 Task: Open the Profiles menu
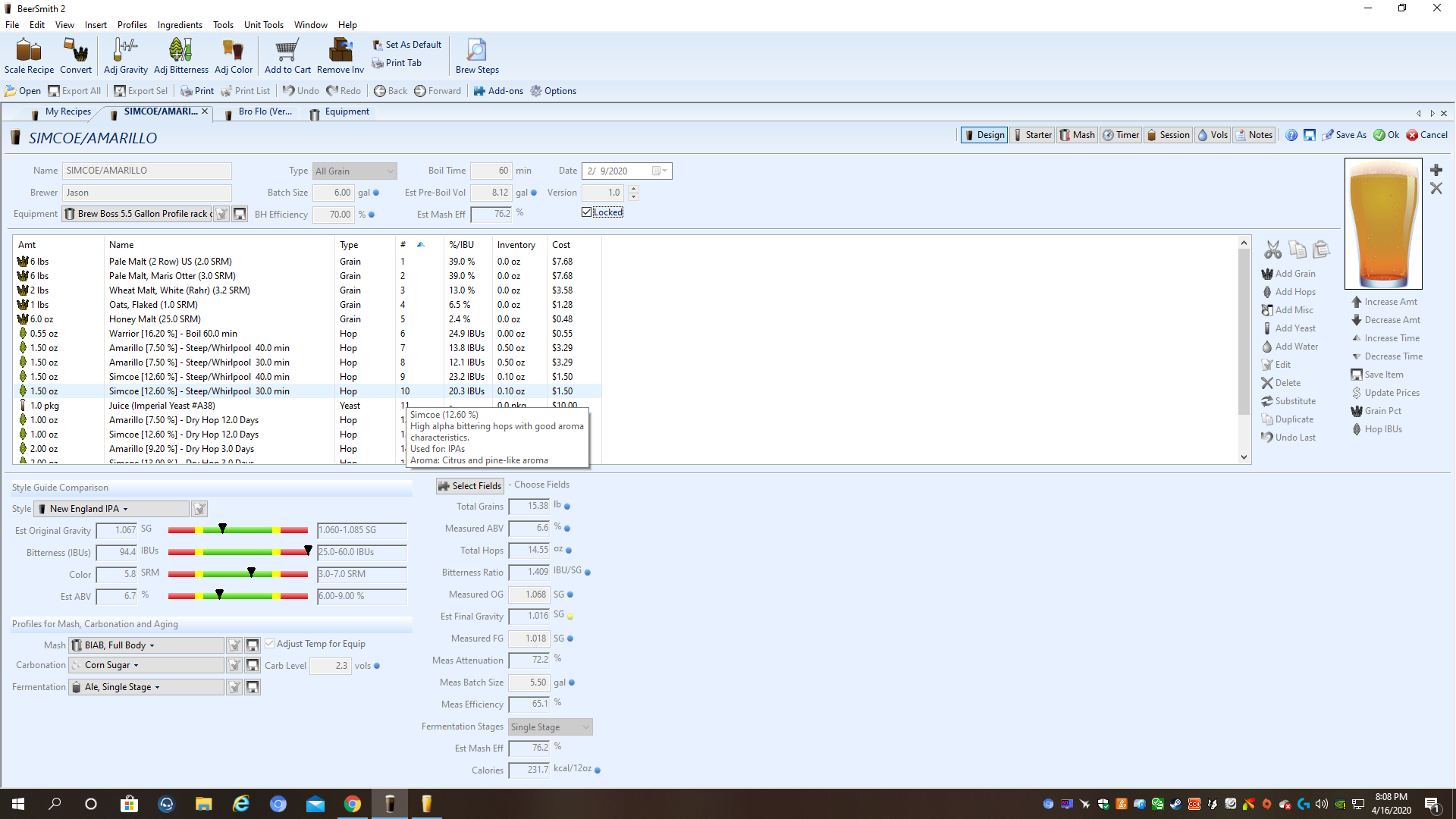(x=132, y=25)
